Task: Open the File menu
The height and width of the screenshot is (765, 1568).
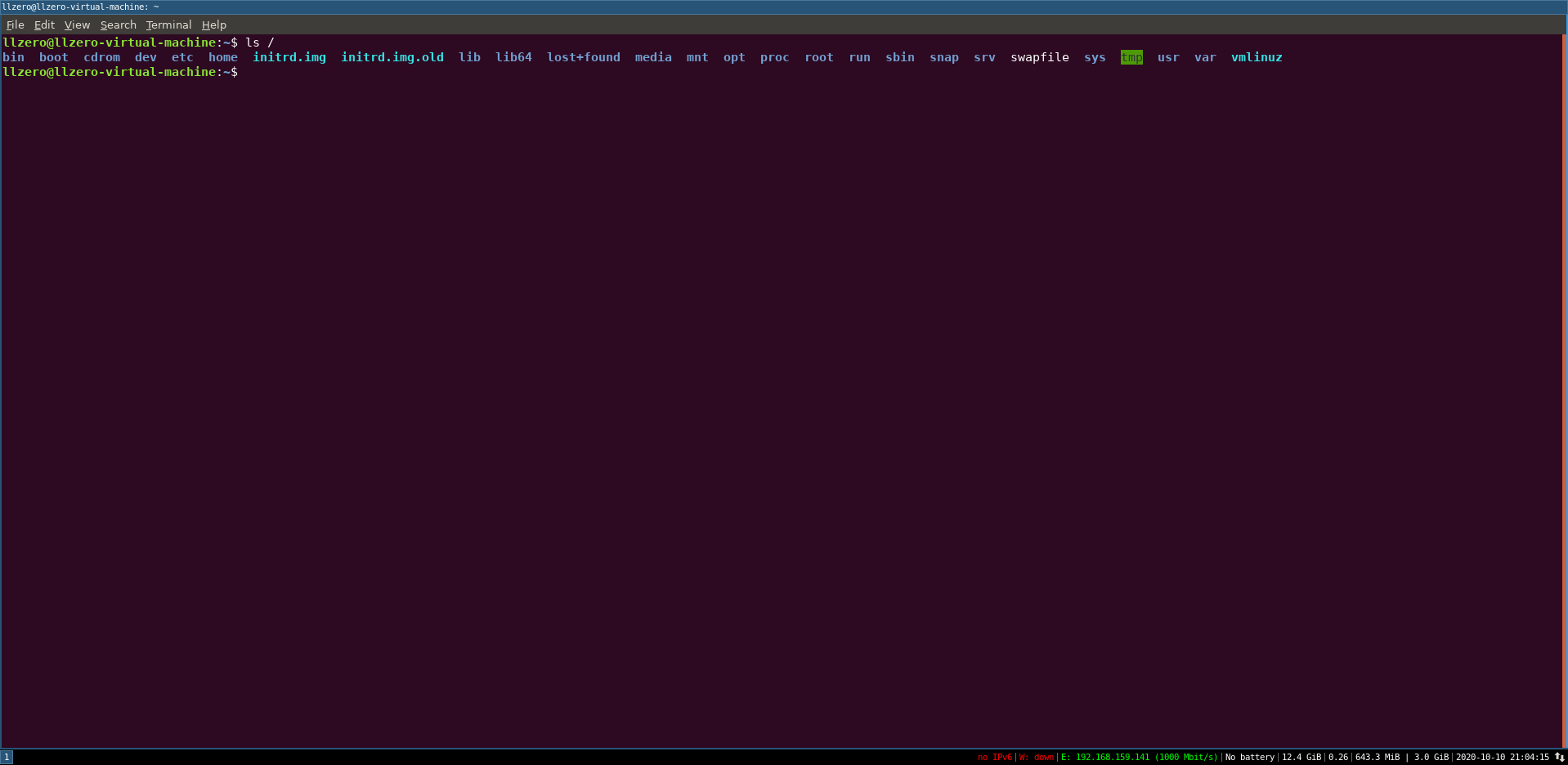Action: (15, 25)
